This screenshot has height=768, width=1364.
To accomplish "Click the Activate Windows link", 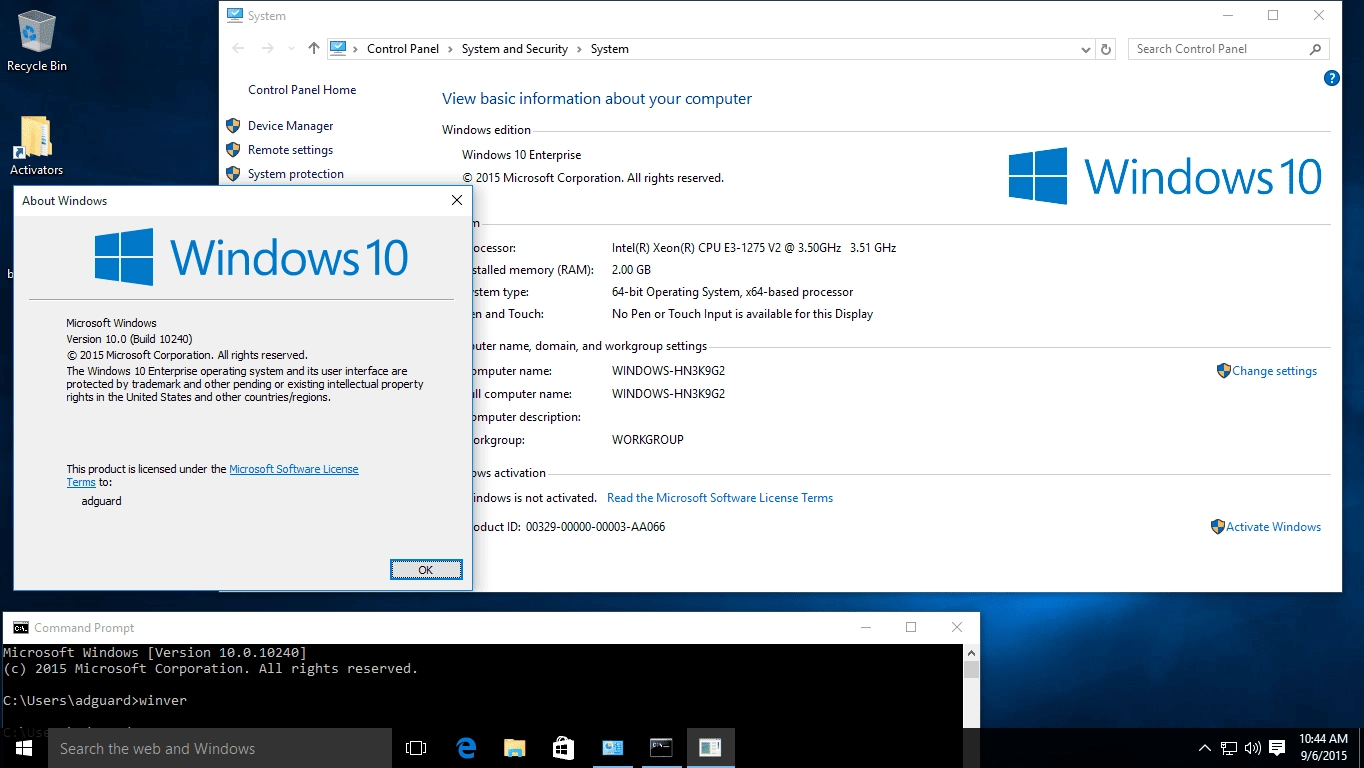I will (x=1273, y=527).
